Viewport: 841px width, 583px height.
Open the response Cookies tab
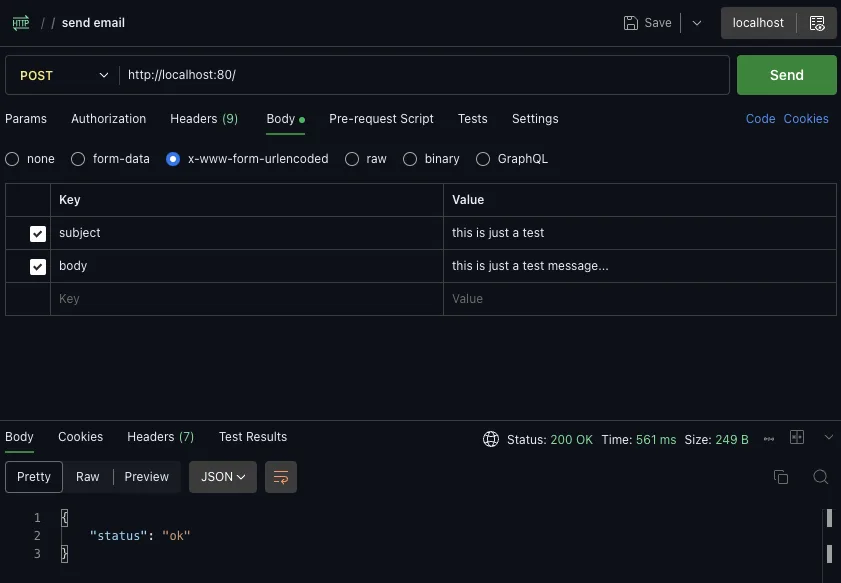pyautogui.click(x=80, y=437)
